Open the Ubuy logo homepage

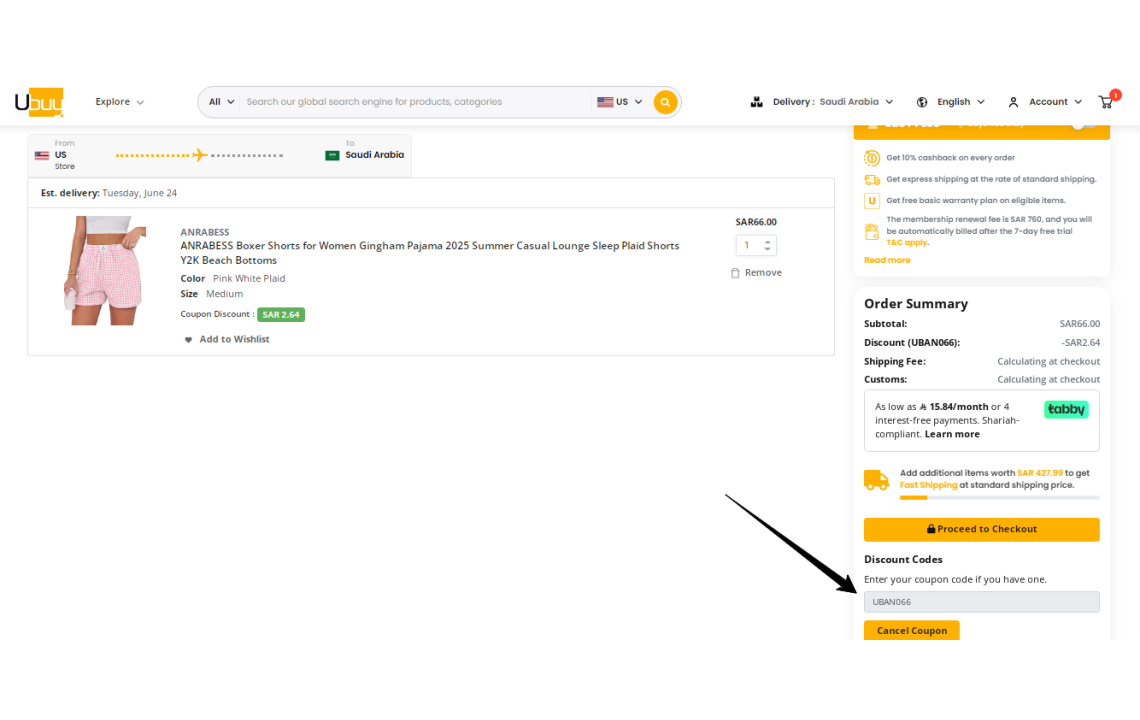[x=39, y=102]
